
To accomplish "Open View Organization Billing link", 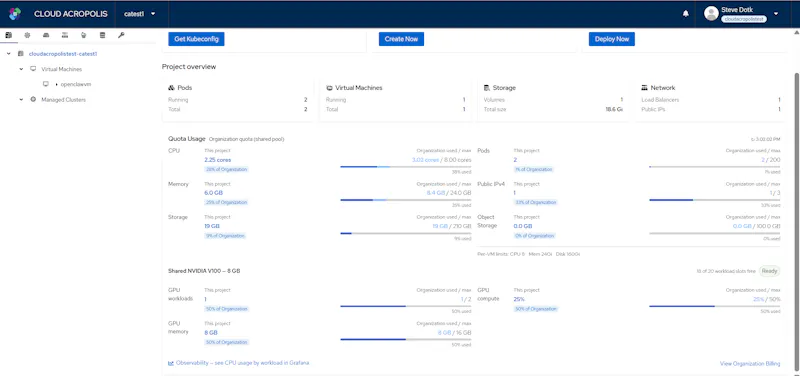I will (x=750, y=364).
